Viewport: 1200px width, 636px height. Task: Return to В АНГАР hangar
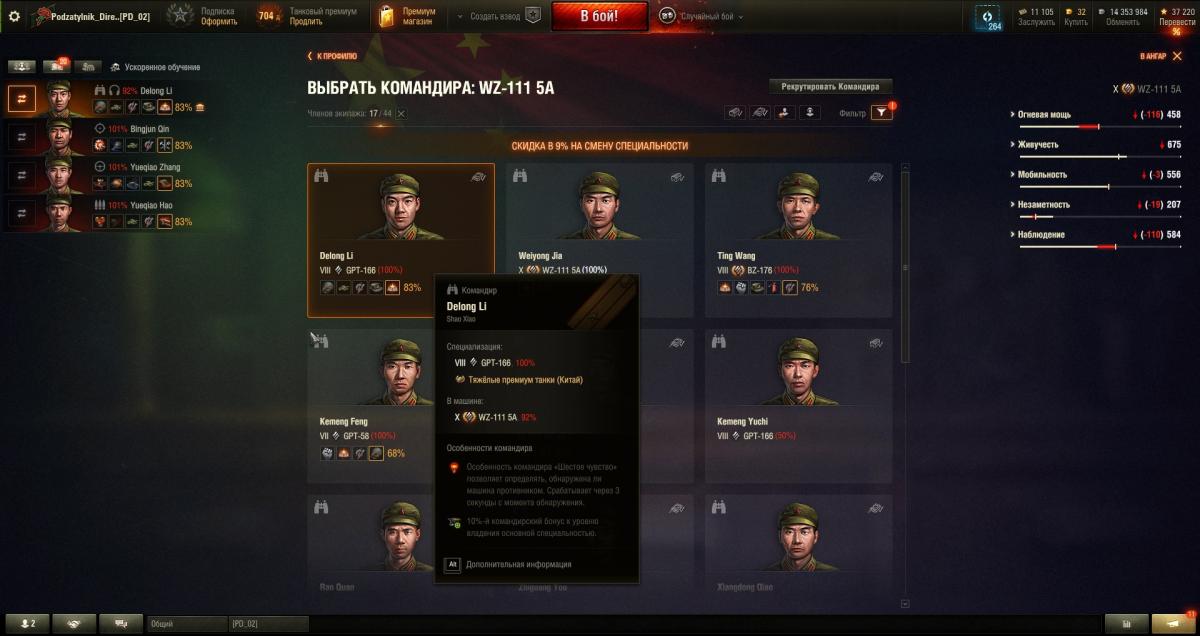[1158, 57]
